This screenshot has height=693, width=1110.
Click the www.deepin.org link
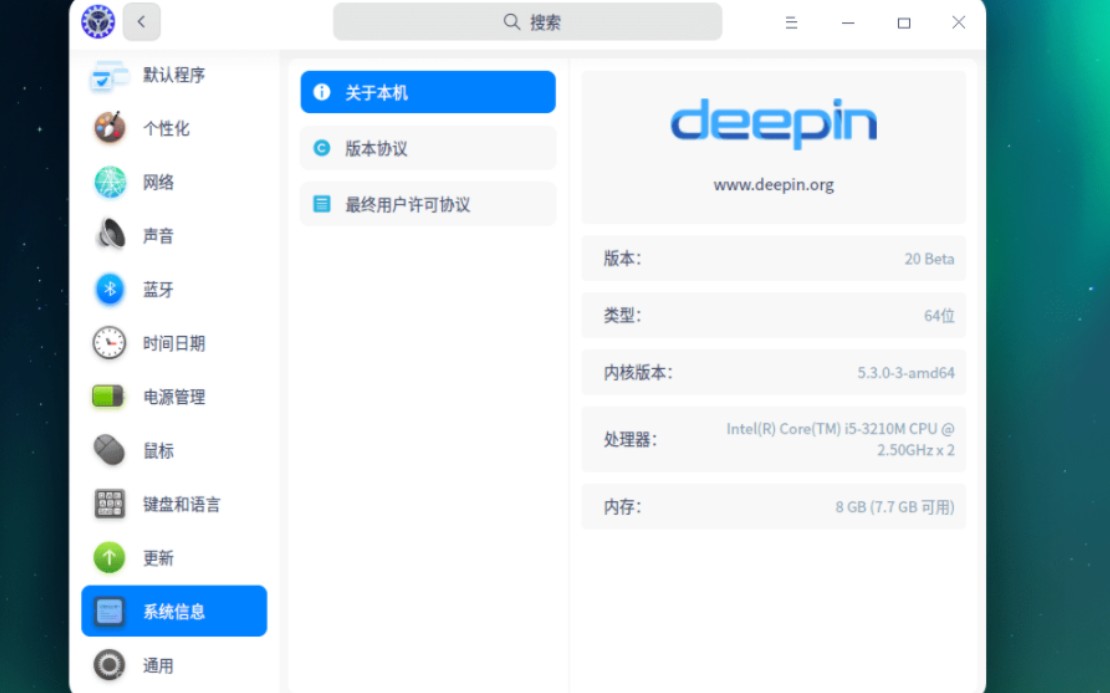(774, 185)
